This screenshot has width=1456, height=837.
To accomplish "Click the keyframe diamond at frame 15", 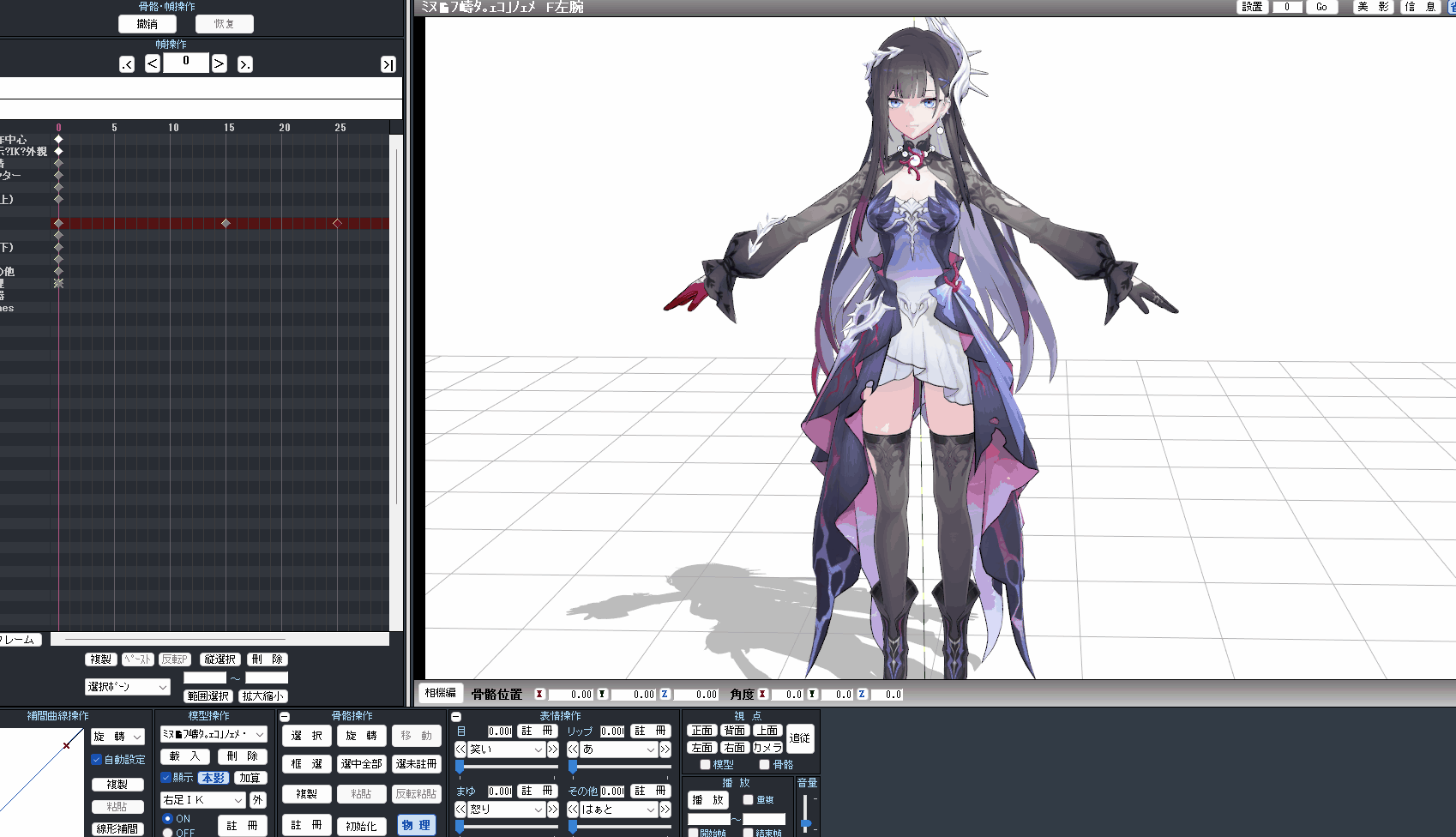I will pyautogui.click(x=226, y=223).
